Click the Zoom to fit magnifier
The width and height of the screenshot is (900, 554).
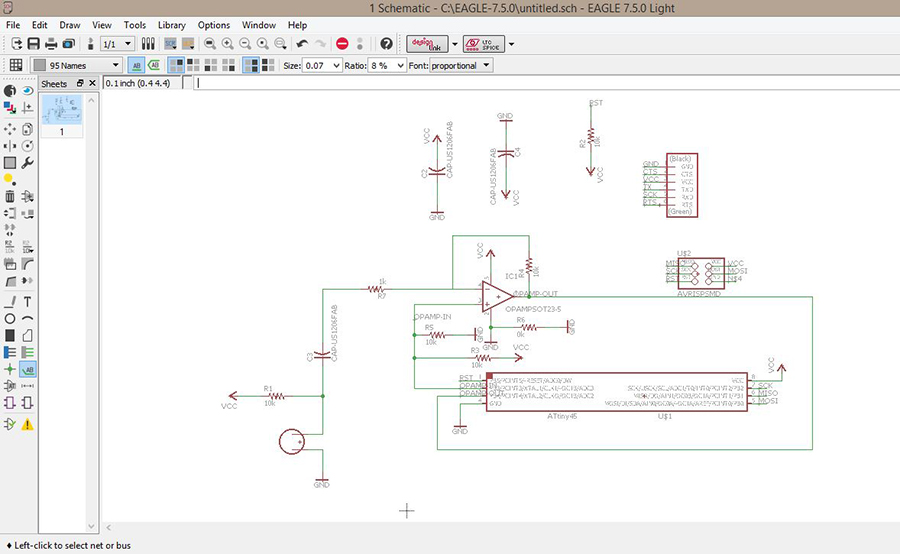click(210, 44)
